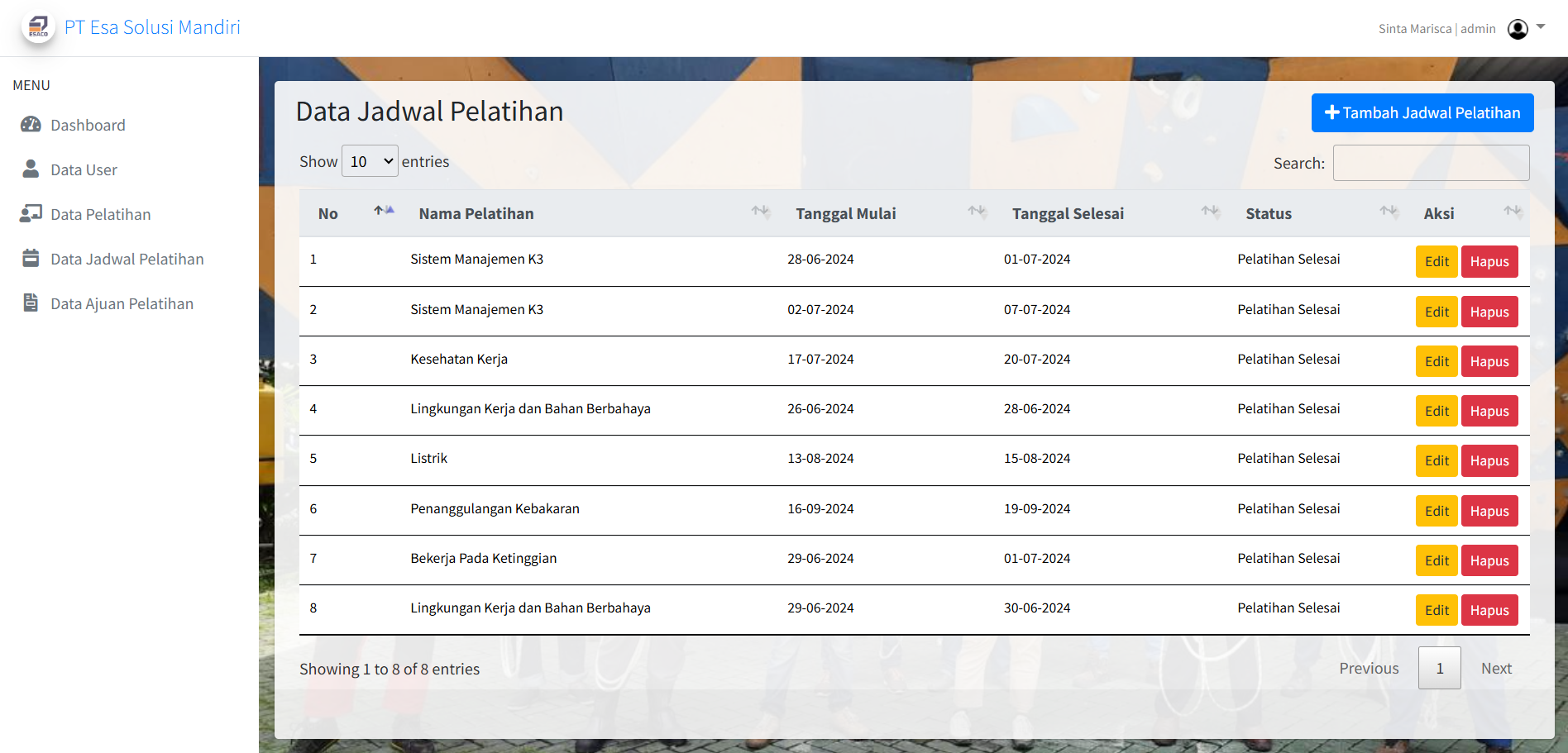The image size is (1568, 753).
Task: Sort by Tanggal Selesai sort icon
Action: click(x=1211, y=212)
